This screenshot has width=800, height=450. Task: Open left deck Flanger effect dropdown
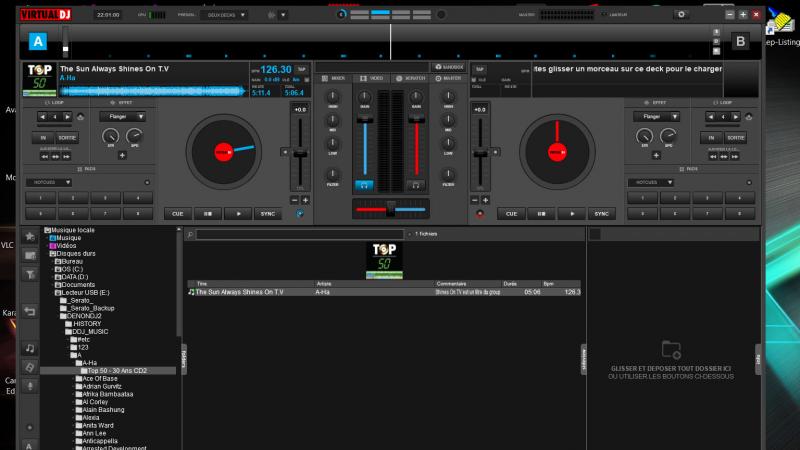coord(122,117)
